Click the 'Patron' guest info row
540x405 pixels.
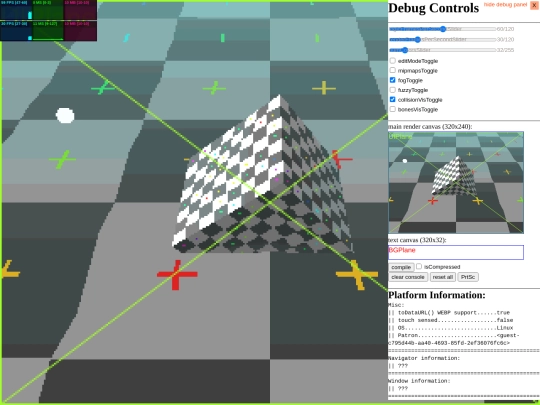pos(454,339)
